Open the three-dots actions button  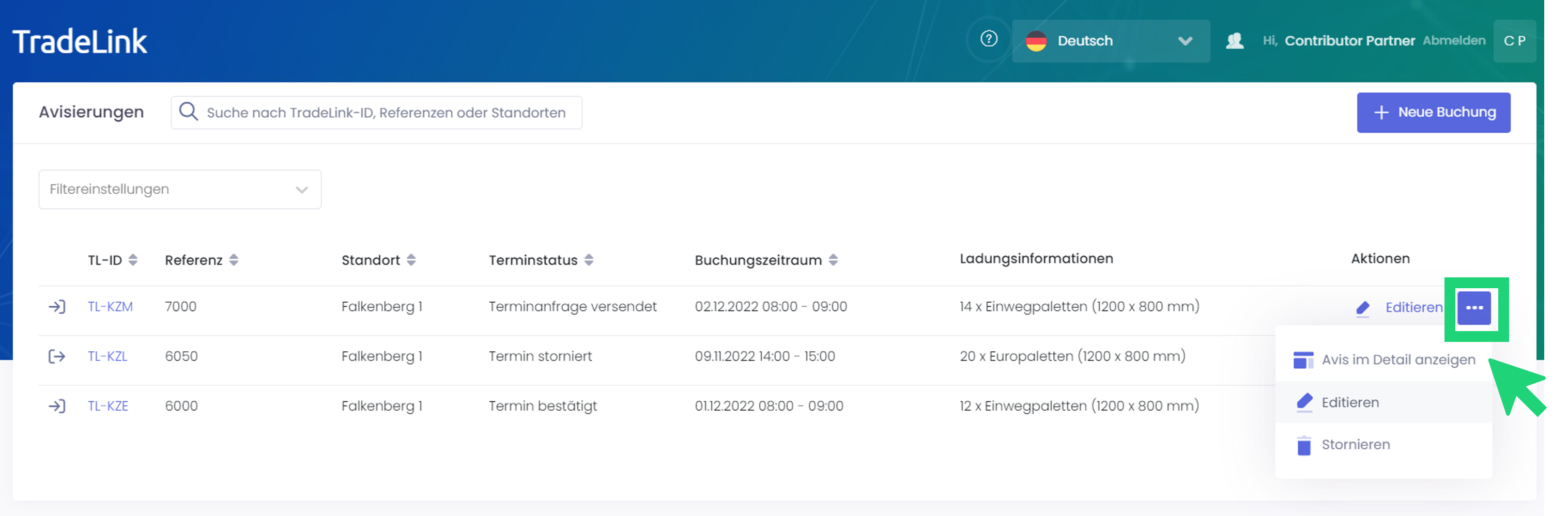click(1473, 308)
